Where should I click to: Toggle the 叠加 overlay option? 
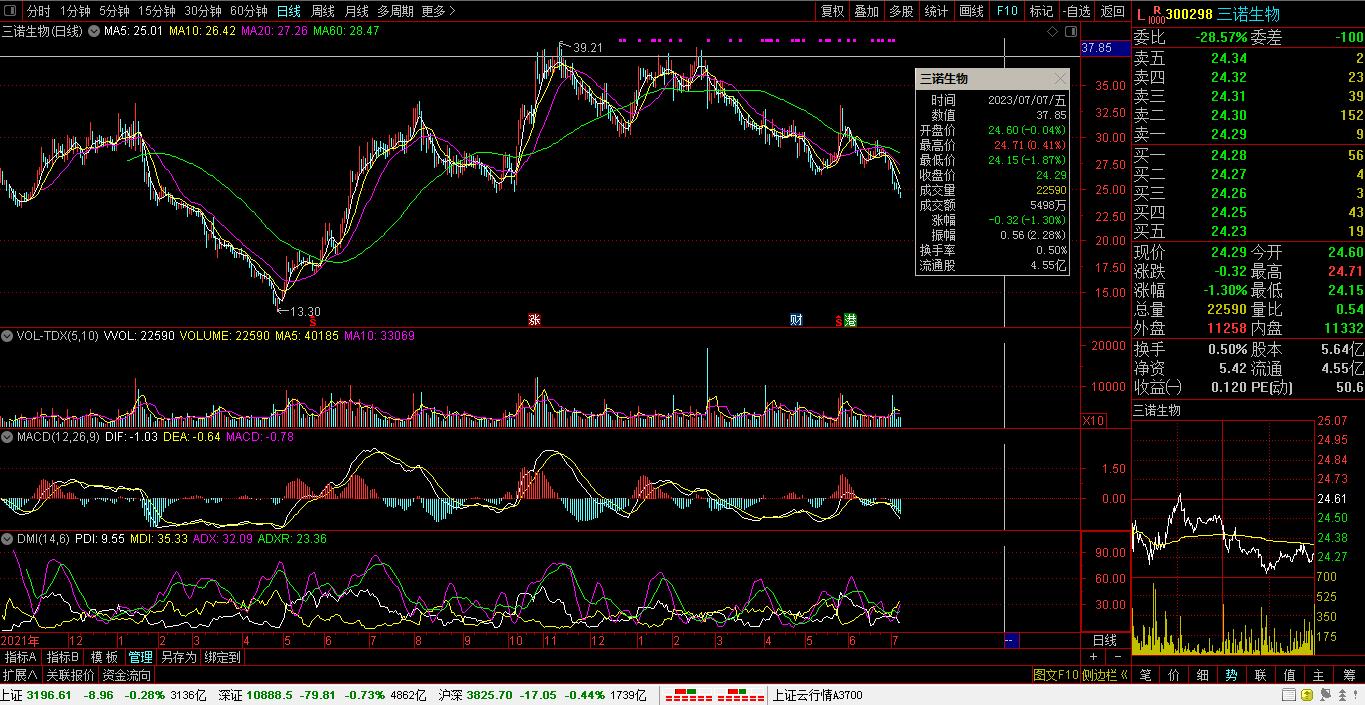(866, 11)
